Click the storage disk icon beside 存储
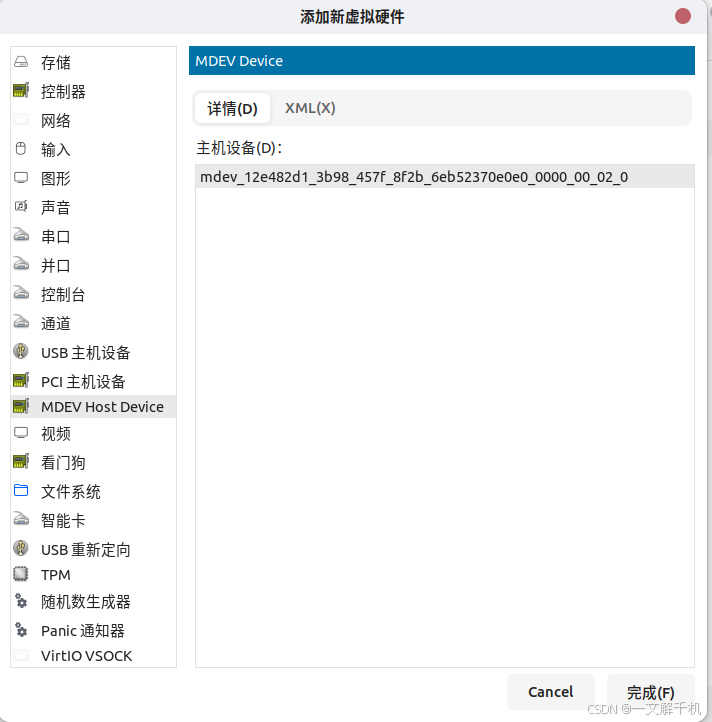This screenshot has width=712, height=722. [x=21, y=62]
